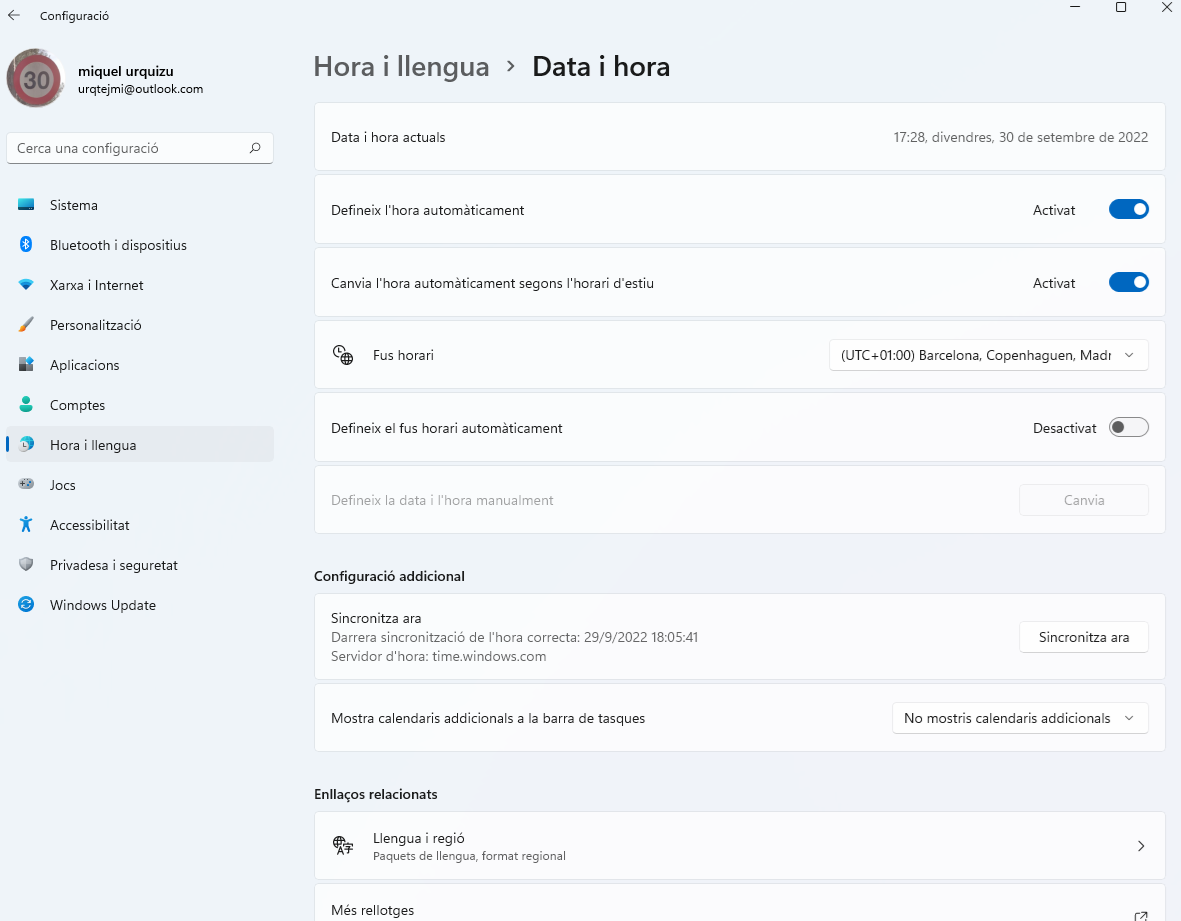Open the additional calendars dropdown
The width and height of the screenshot is (1181, 921).
tap(1019, 718)
